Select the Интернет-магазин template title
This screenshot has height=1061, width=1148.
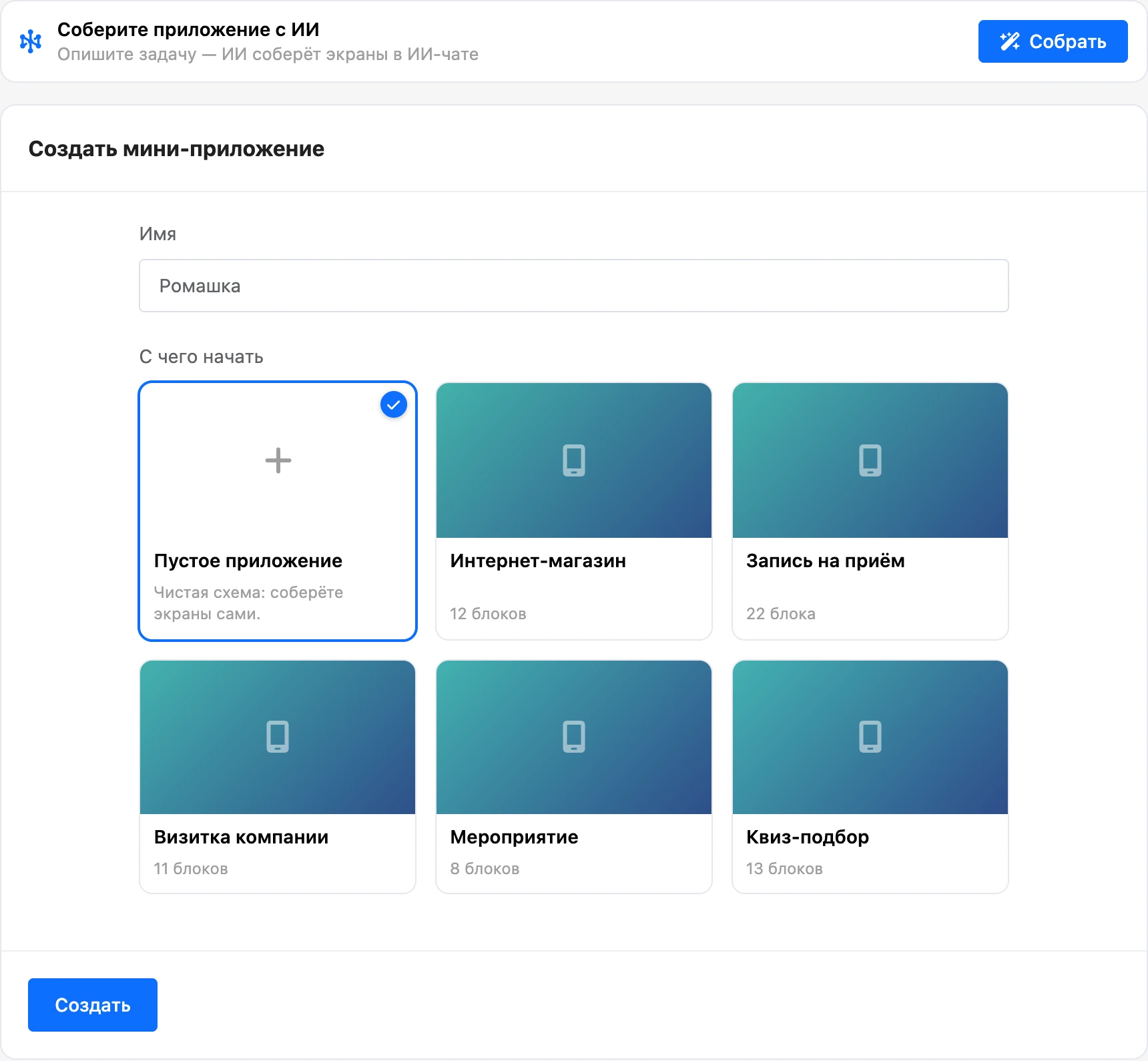(538, 561)
